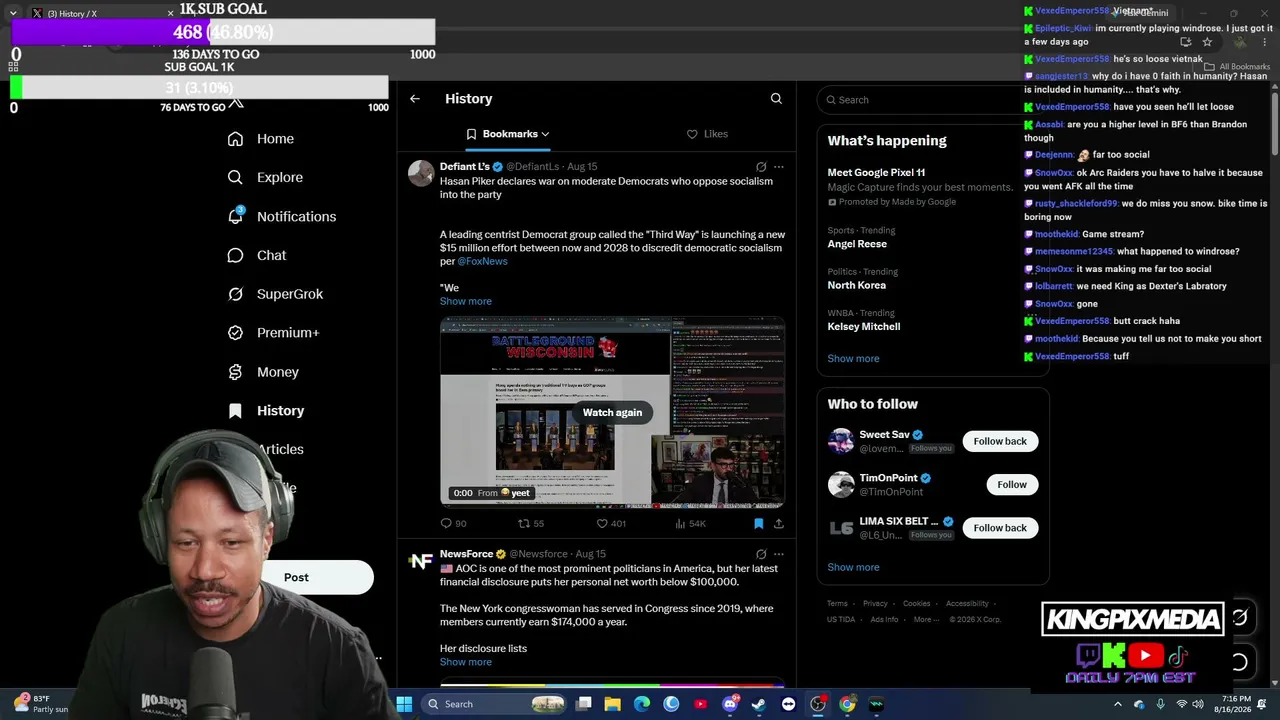The image size is (1280, 720).
Task: Show more accounts in Who to follow
Action: tap(853, 567)
